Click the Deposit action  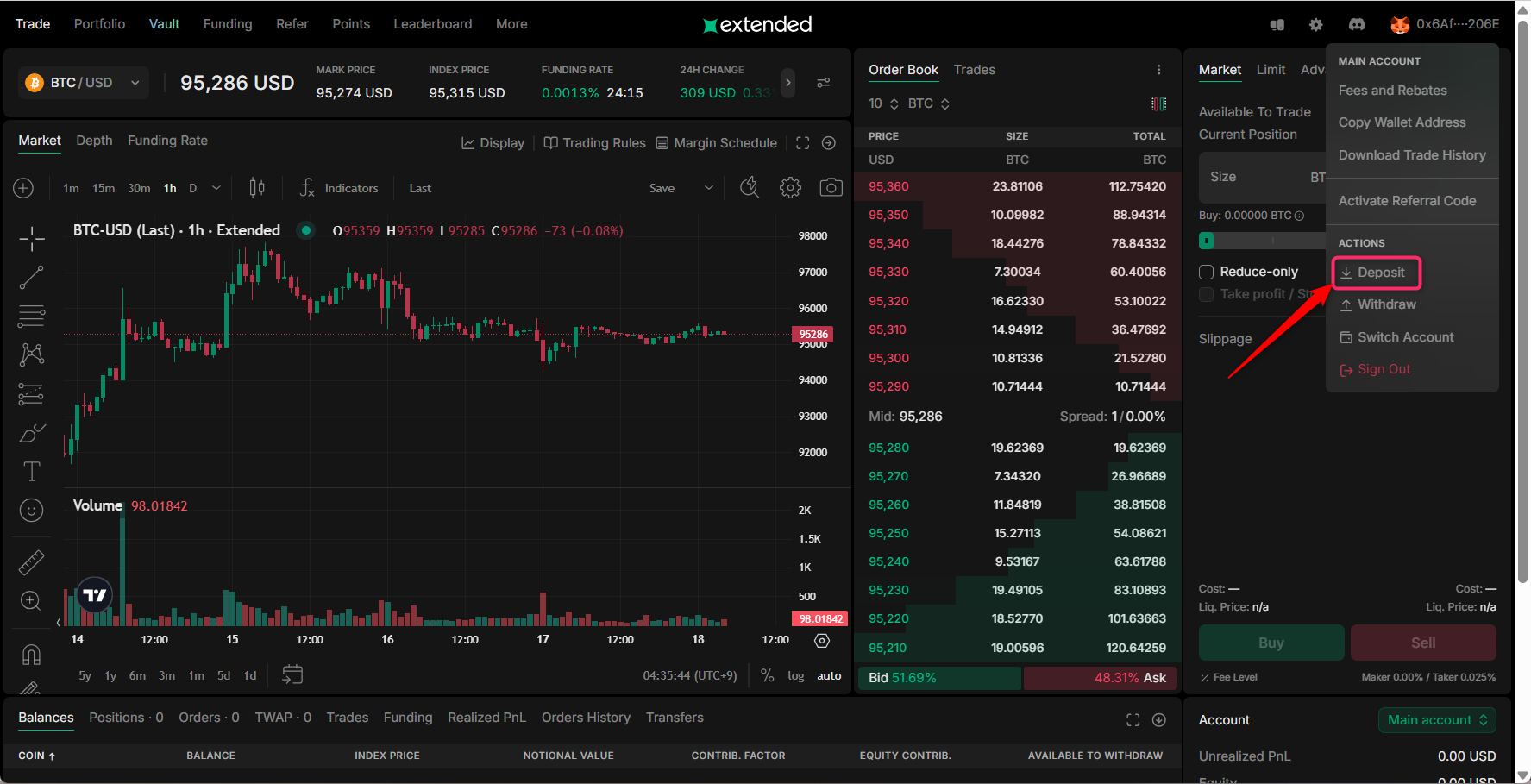[x=1380, y=273]
